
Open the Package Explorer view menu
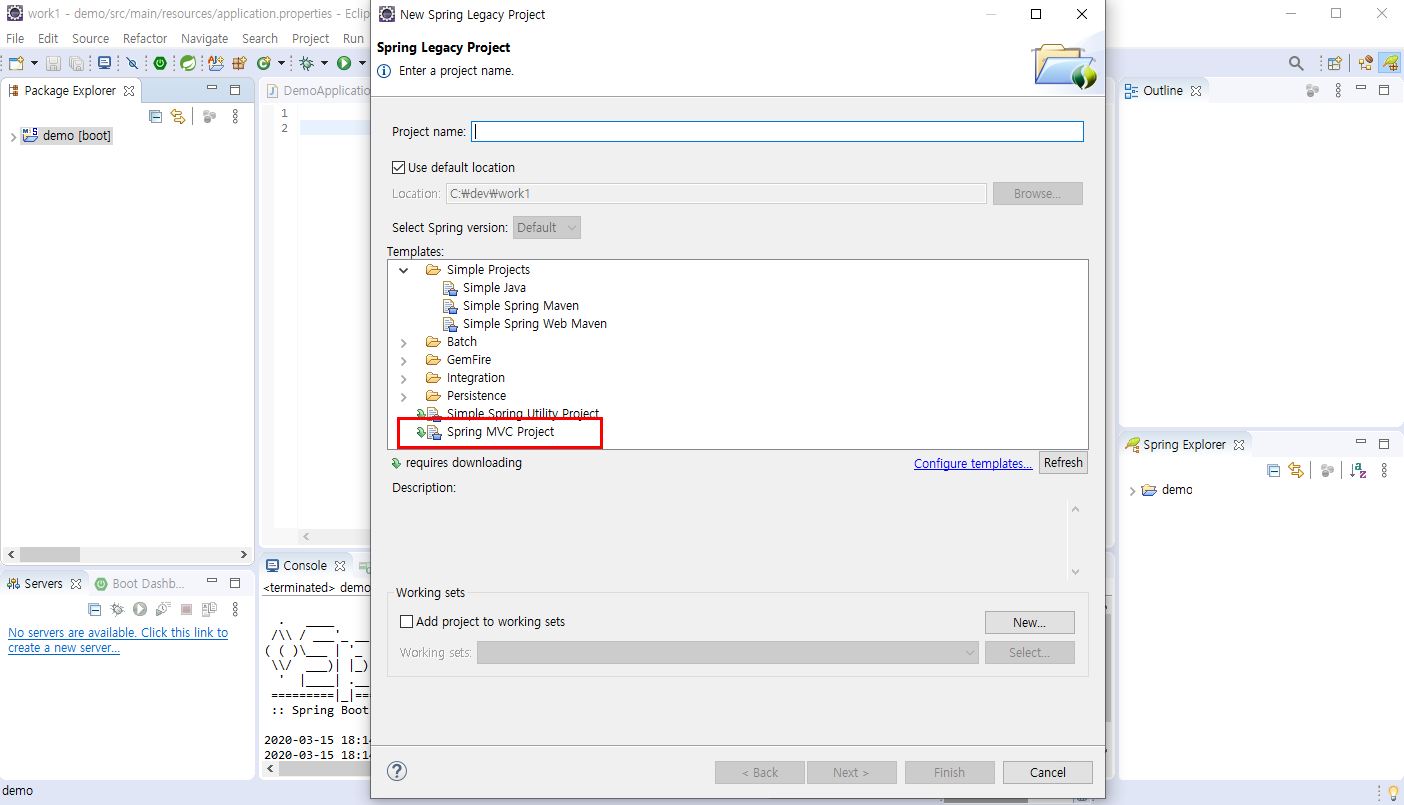(x=235, y=116)
